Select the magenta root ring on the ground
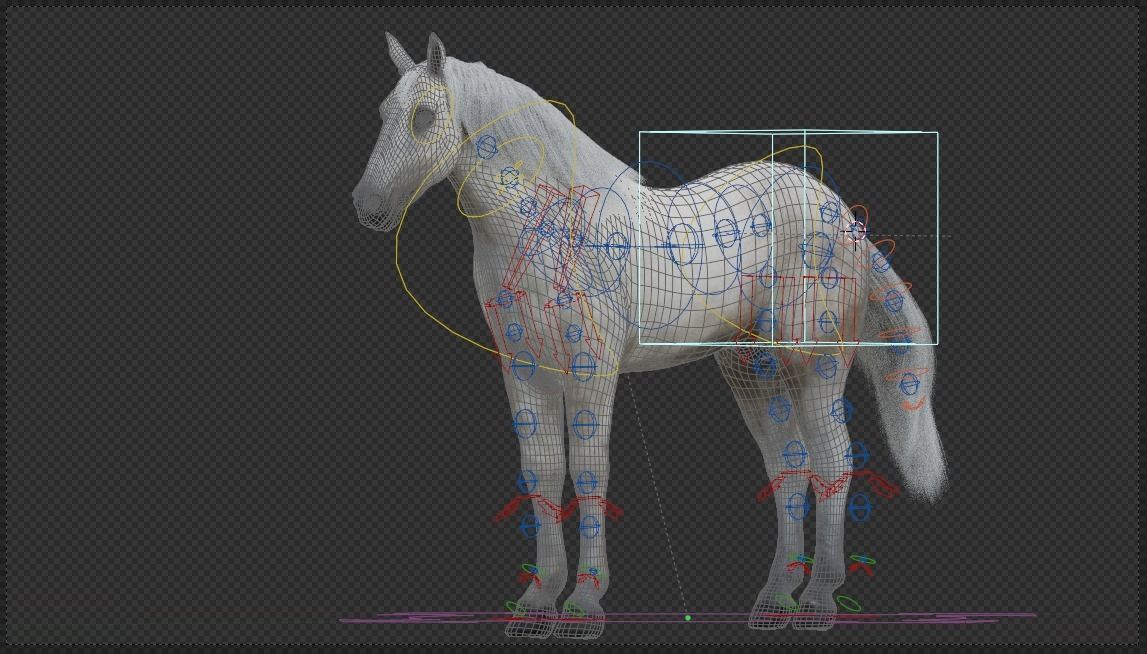Viewport: 1147px width, 654px height. (688, 619)
